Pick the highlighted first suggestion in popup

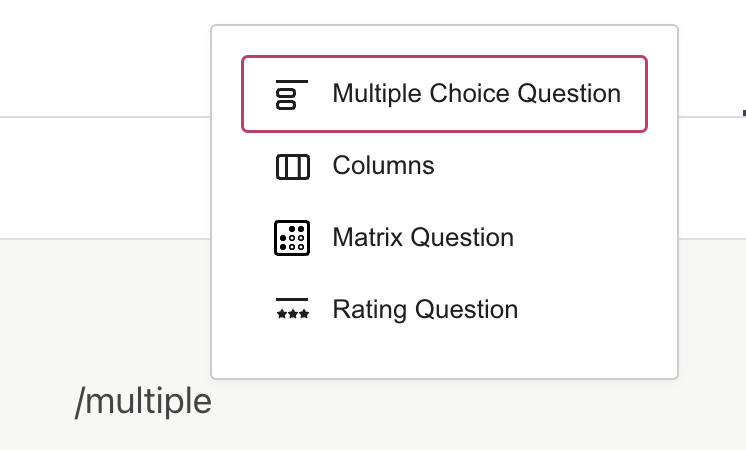[x=444, y=94]
